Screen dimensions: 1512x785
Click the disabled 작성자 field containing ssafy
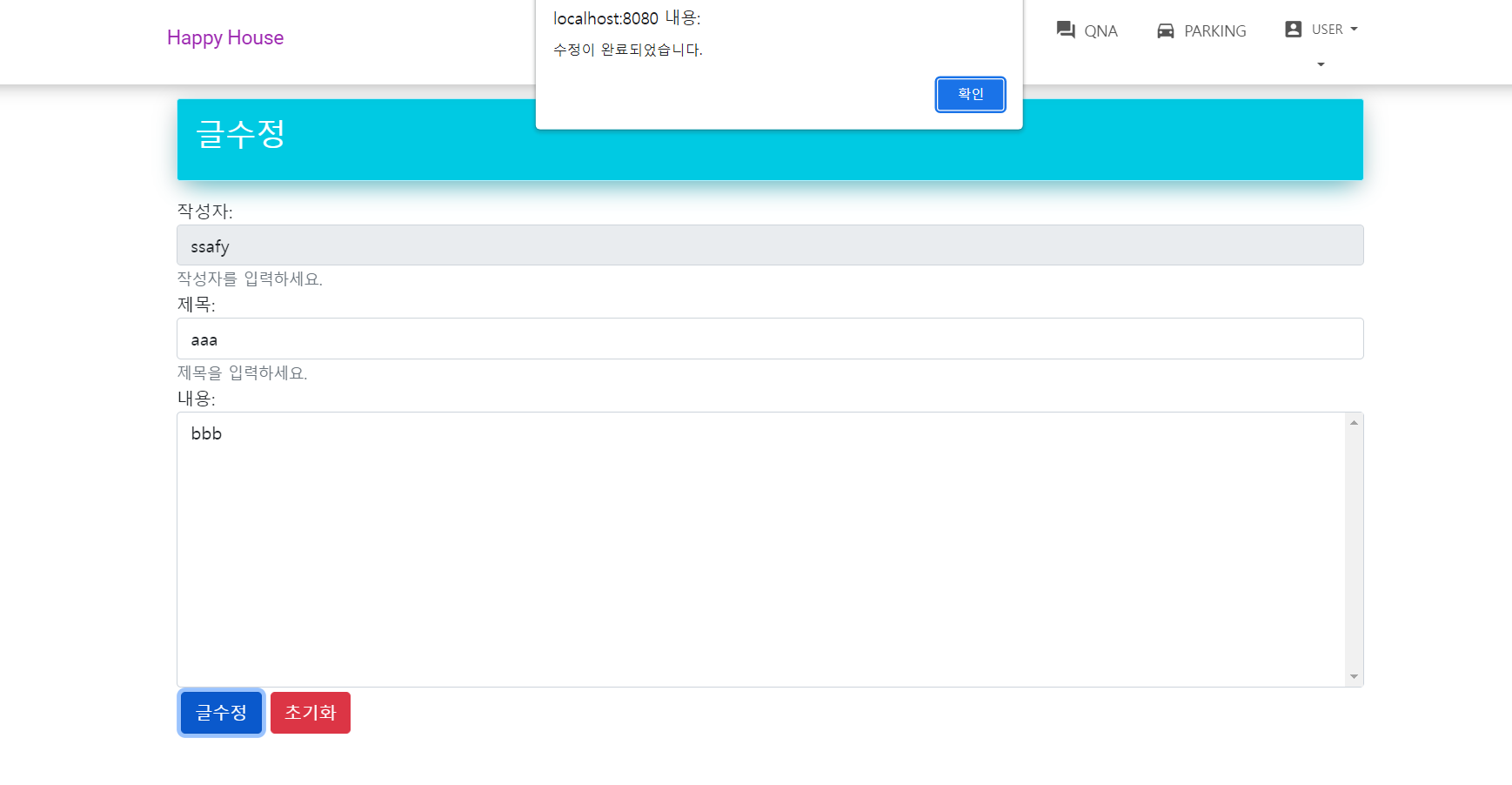[770, 245]
